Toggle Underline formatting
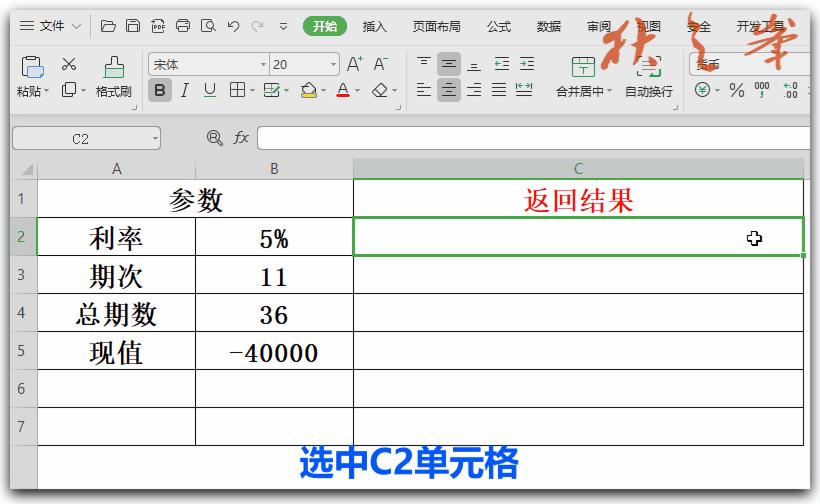 click(x=210, y=90)
